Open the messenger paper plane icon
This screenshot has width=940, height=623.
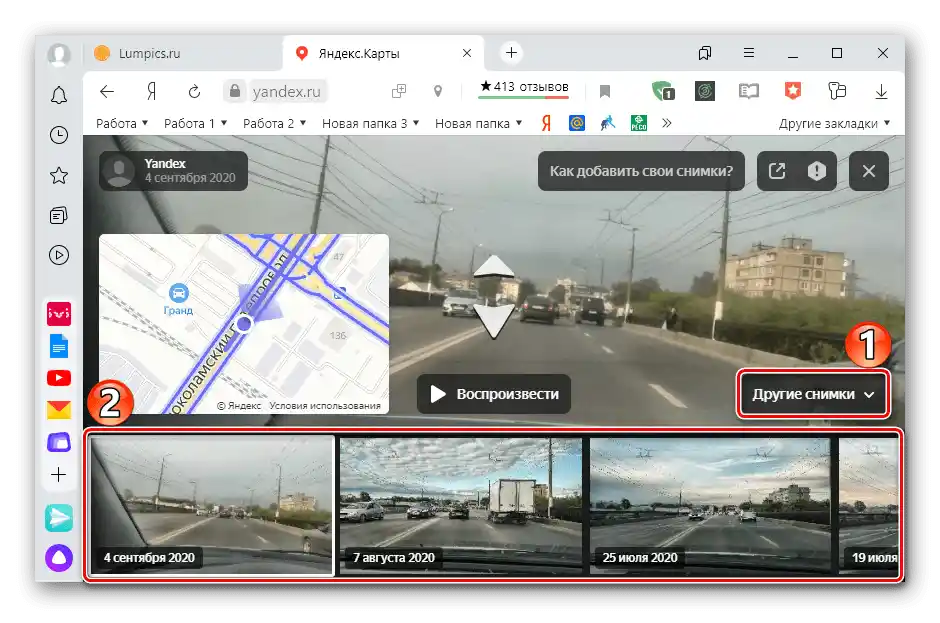(x=59, y=518)
